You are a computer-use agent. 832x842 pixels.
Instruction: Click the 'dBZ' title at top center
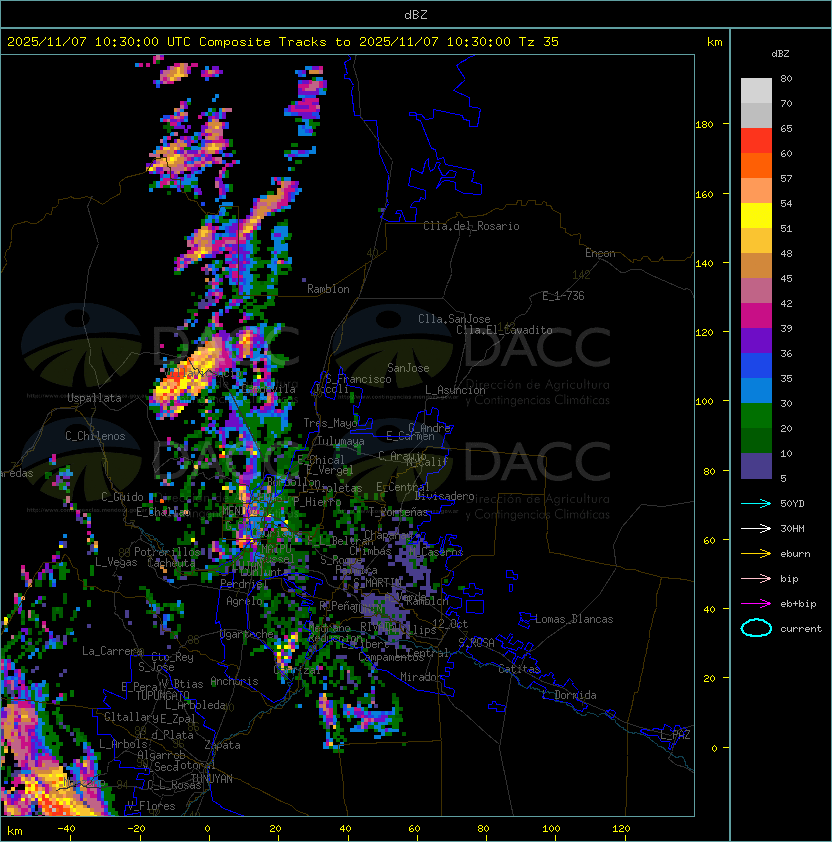pos(416,14)
